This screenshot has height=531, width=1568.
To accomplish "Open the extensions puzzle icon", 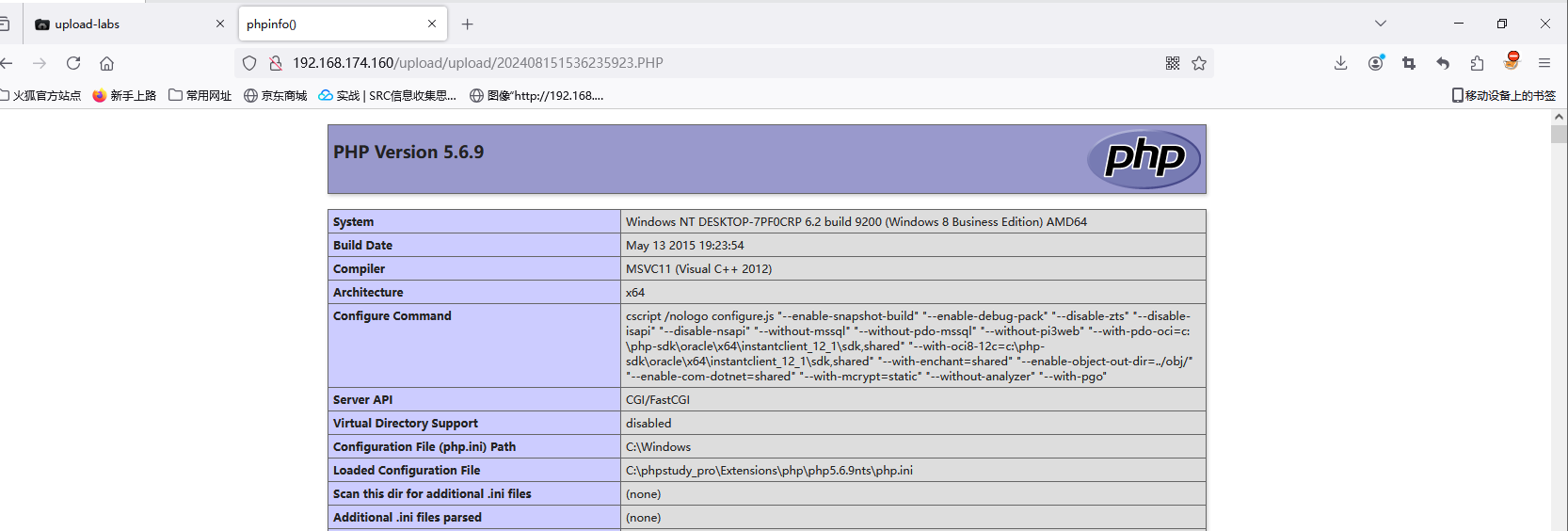I will pos(1477,63).
